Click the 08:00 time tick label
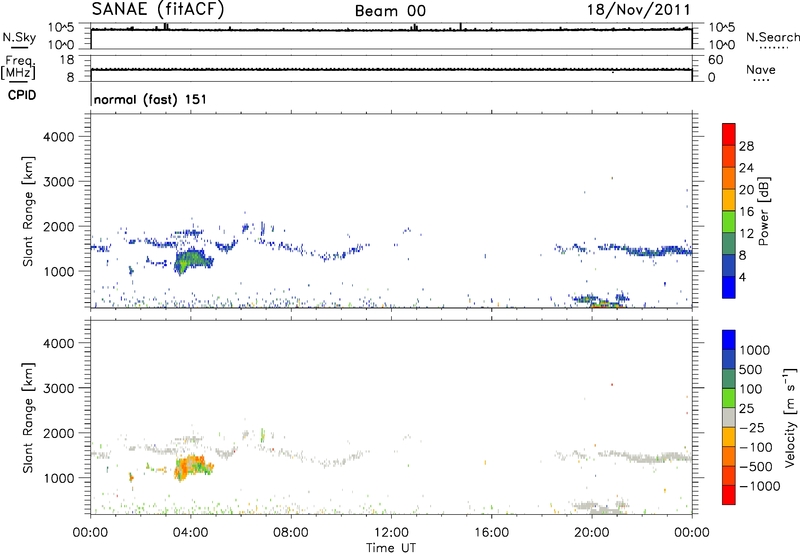Image resolution: width=800 pixels, height=554 pixels. pyautogui.click(x=291, y=533)
